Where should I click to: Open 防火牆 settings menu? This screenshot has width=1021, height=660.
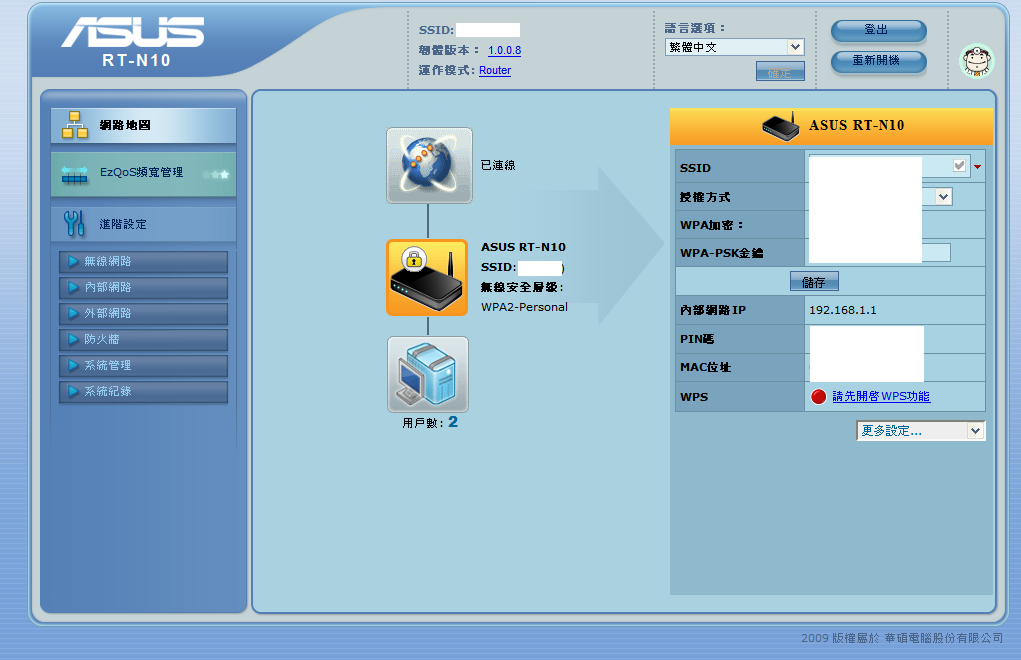(x=143, y=340)
